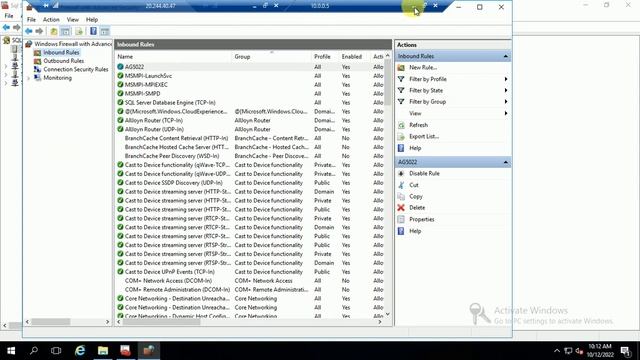Expand the Monitoring tree node arrow

pyautogui.click(x=29, y=78)
